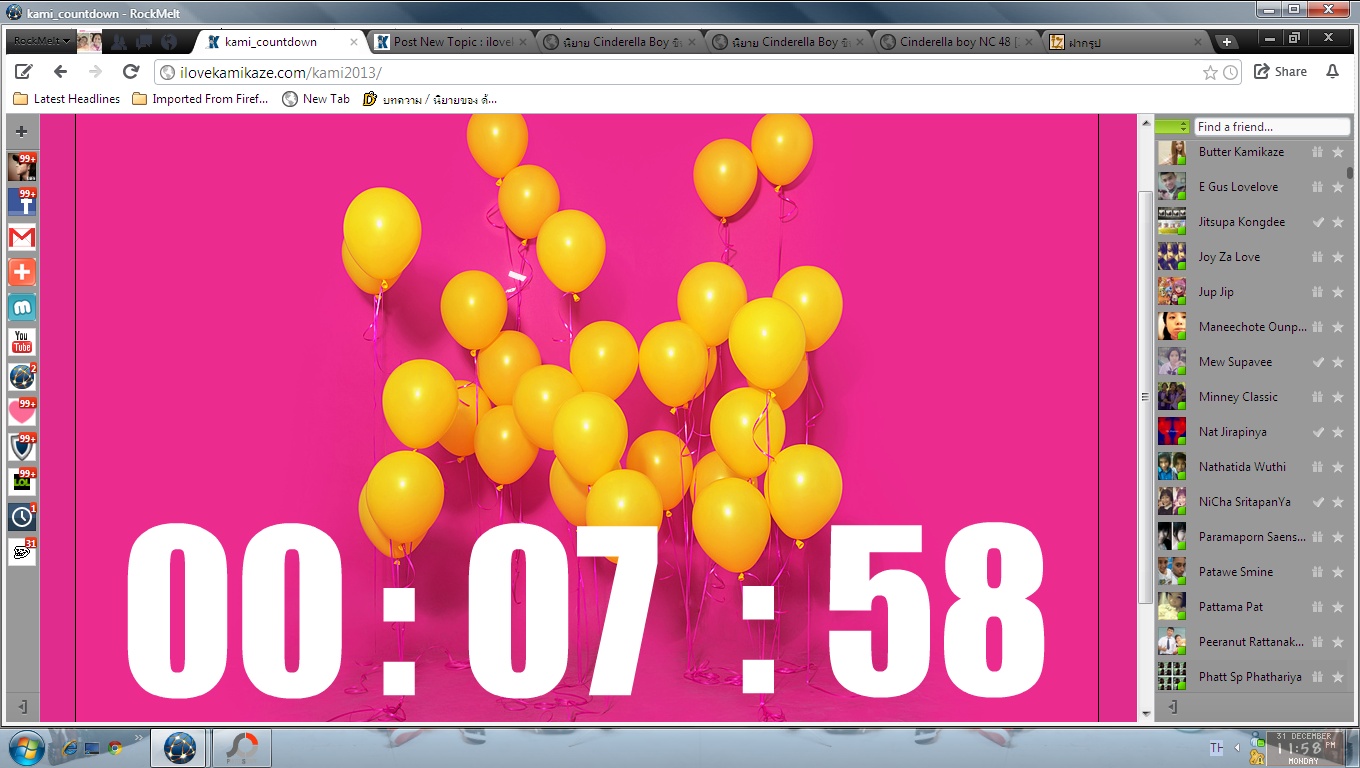
Task: Open the notifications bell icon
Action: [x=1332, y=72]
